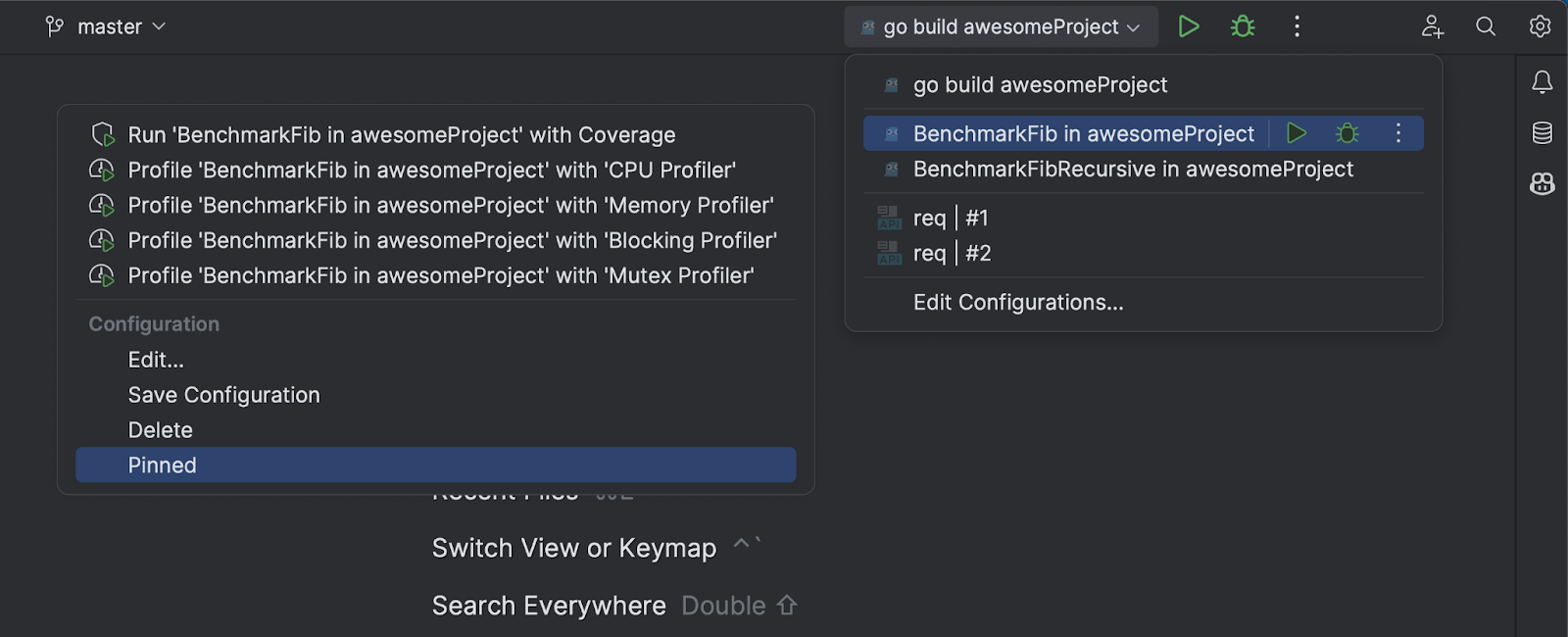Screen dimensions: 1568x637
Task: Click the green Run button in the toolbar
Action: click(1189, 26)
